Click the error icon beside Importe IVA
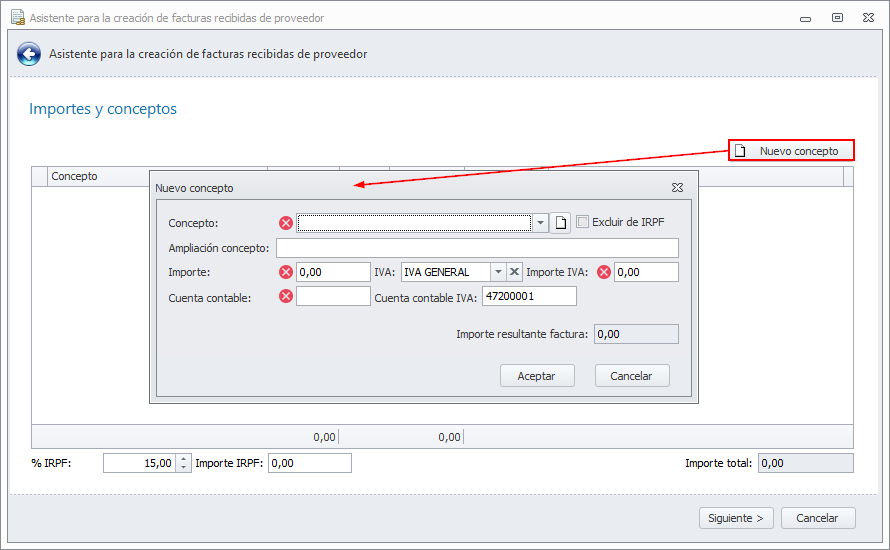Screen dimensions: 890x550 tap(604, 272)
